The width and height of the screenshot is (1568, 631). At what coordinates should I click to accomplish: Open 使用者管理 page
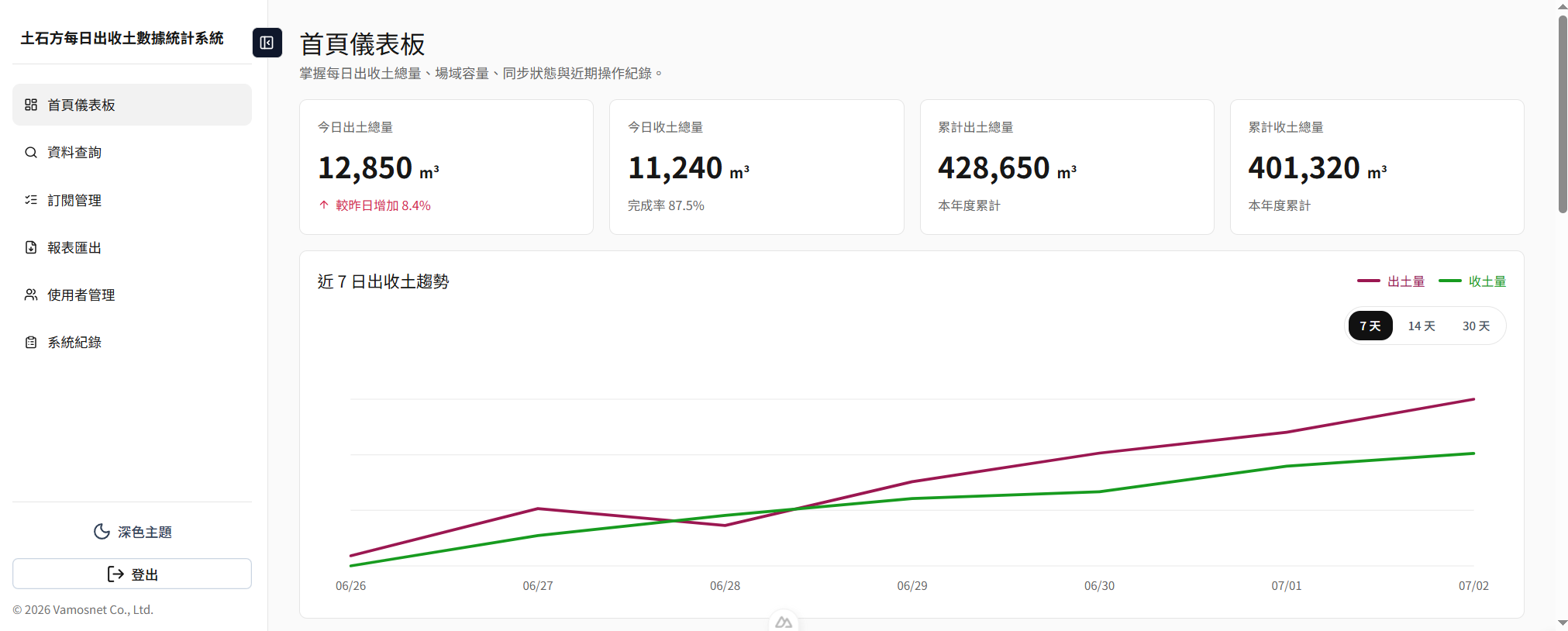coord(132,295)
